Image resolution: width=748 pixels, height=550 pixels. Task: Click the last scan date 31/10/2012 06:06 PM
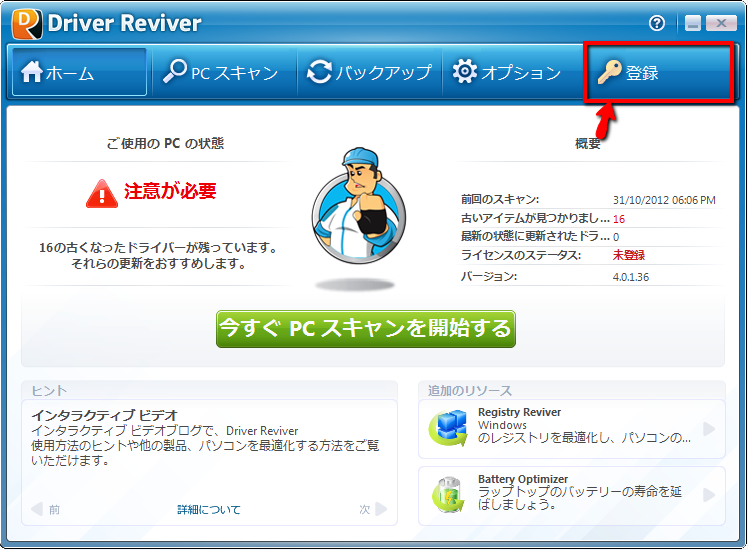tap(664, 200)
